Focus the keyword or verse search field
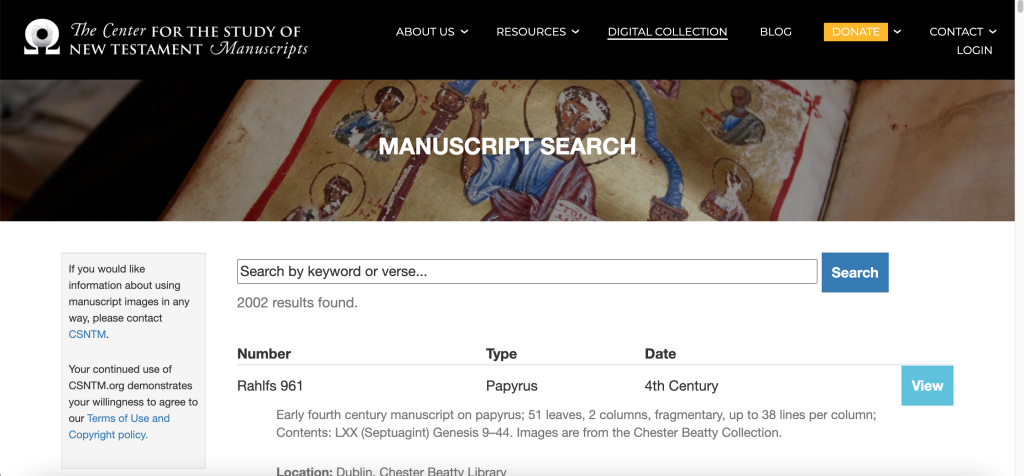 [x=527, y=272]
